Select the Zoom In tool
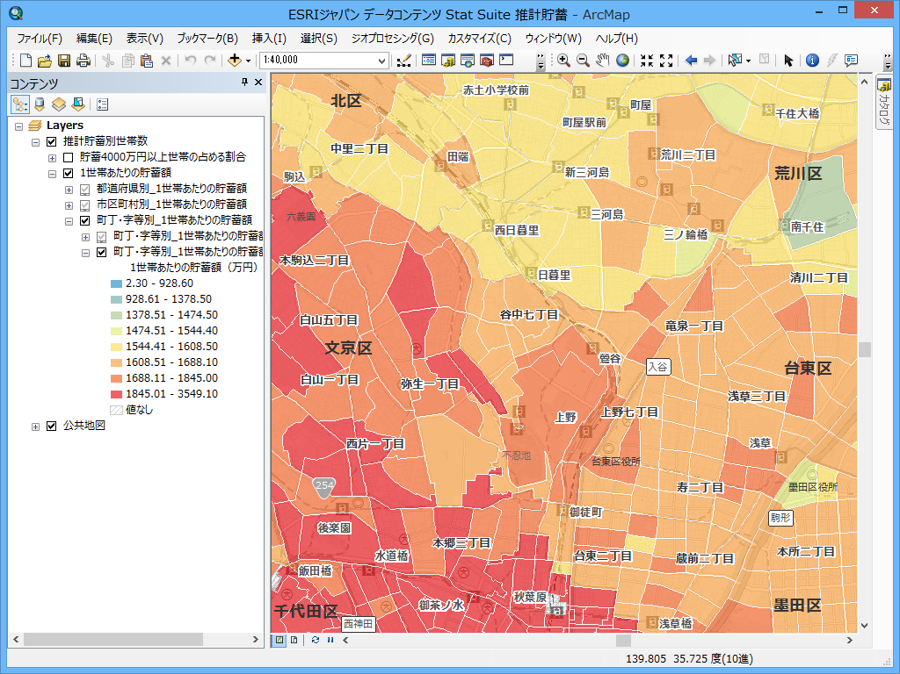Image resolution: width=900 pixels, height=674 pixels. coord(563,60)
